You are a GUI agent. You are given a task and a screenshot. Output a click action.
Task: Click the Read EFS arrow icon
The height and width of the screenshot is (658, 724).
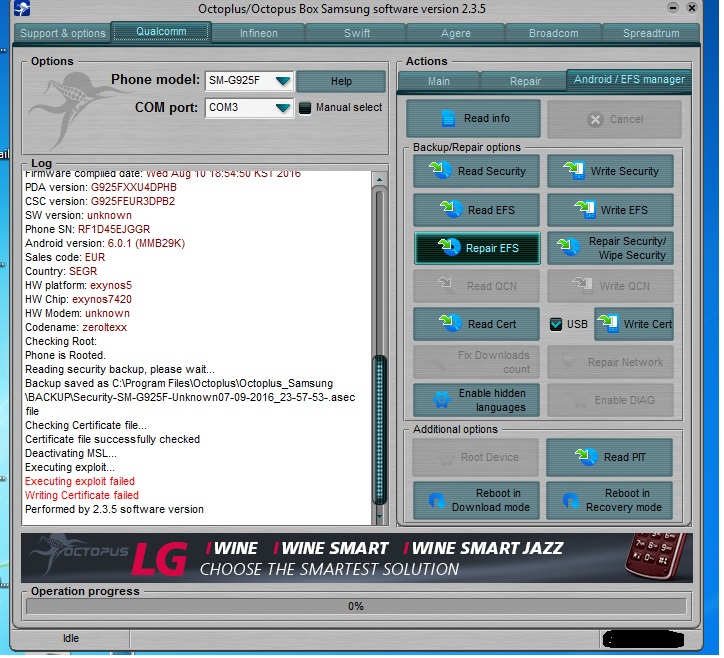451,210
